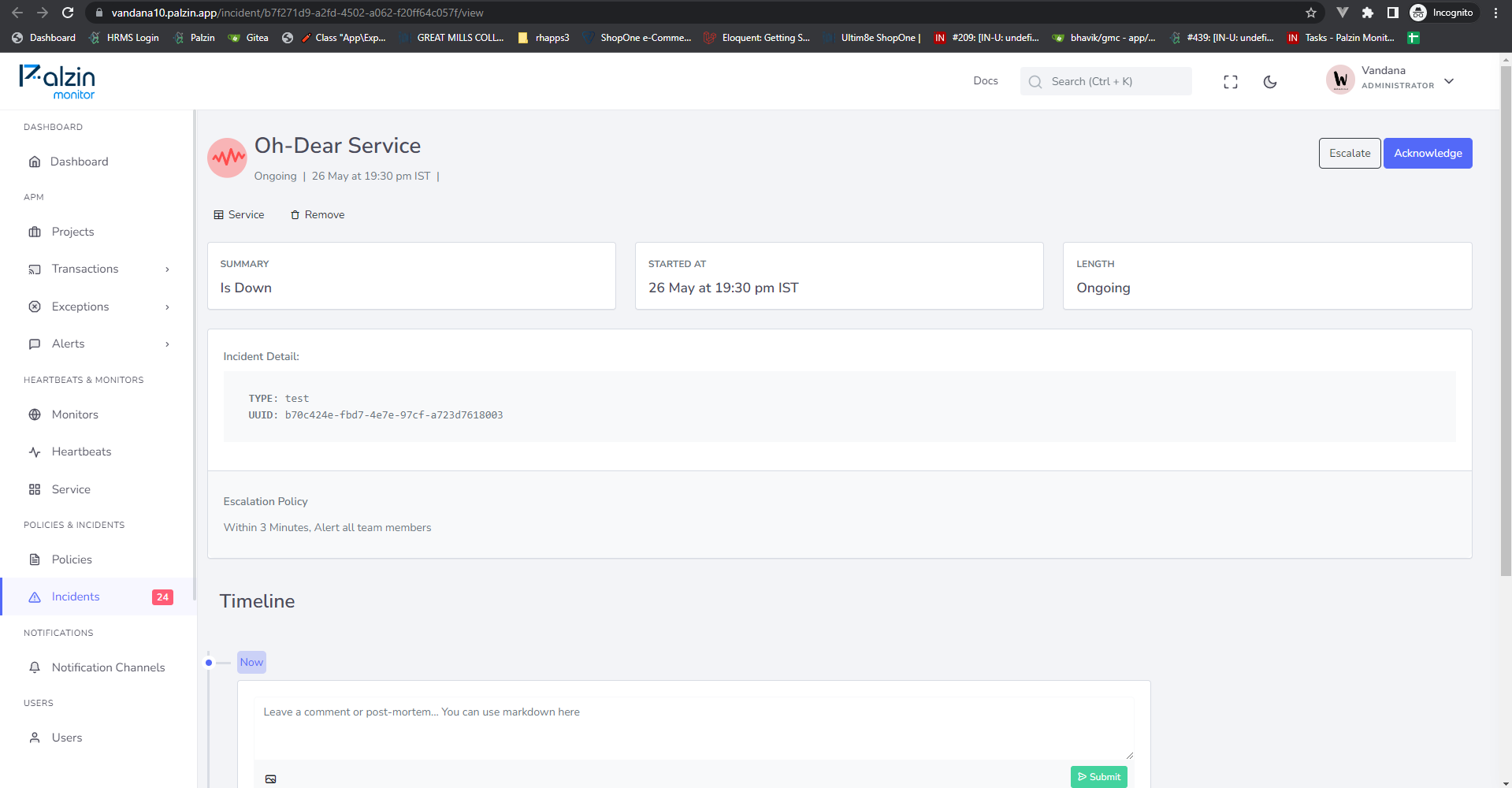Click the red Oh-Dear Service pulse icon
The height and width of the screenshot is (788, 1512).
pos(227,158)
